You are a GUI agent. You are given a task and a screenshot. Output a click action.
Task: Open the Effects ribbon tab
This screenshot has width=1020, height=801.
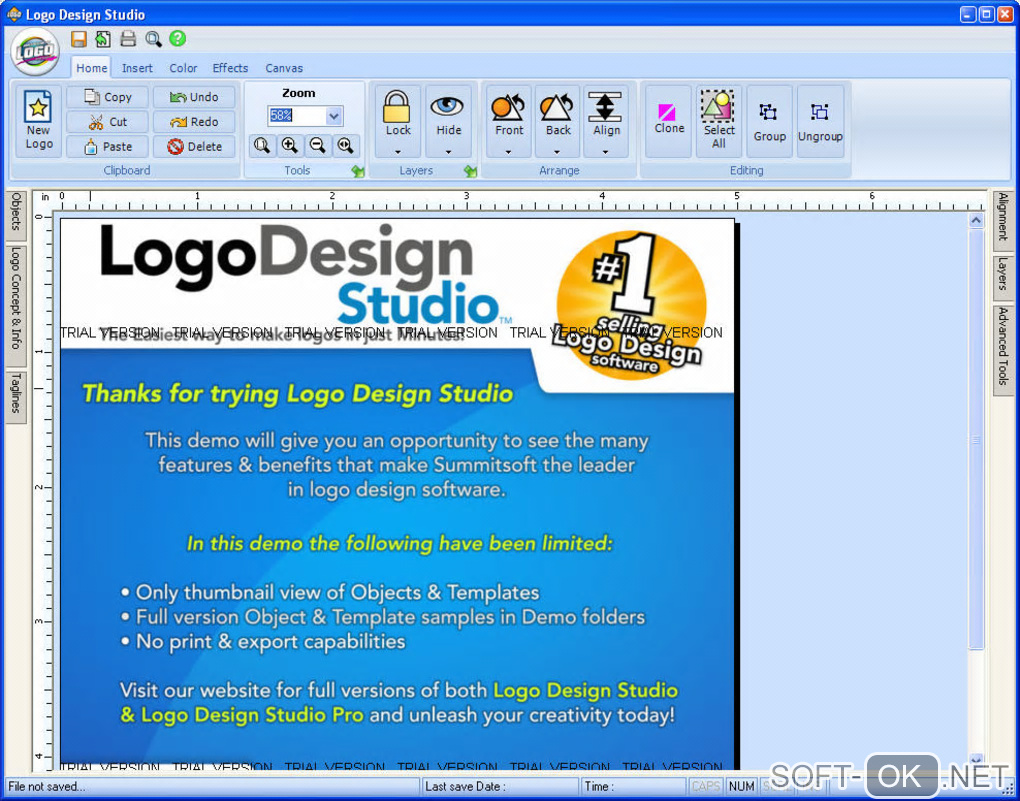click(230, 68)
